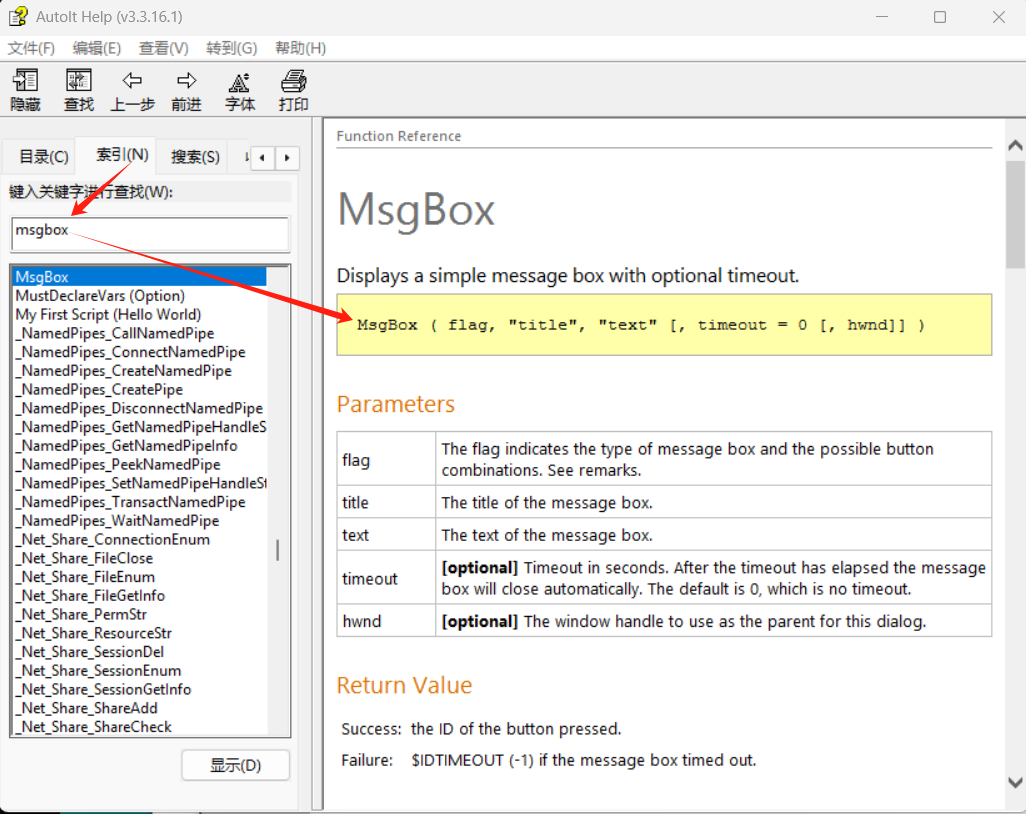Click the 打印 (Print) printer icon

pyautogui.click(x=293, y=90)
